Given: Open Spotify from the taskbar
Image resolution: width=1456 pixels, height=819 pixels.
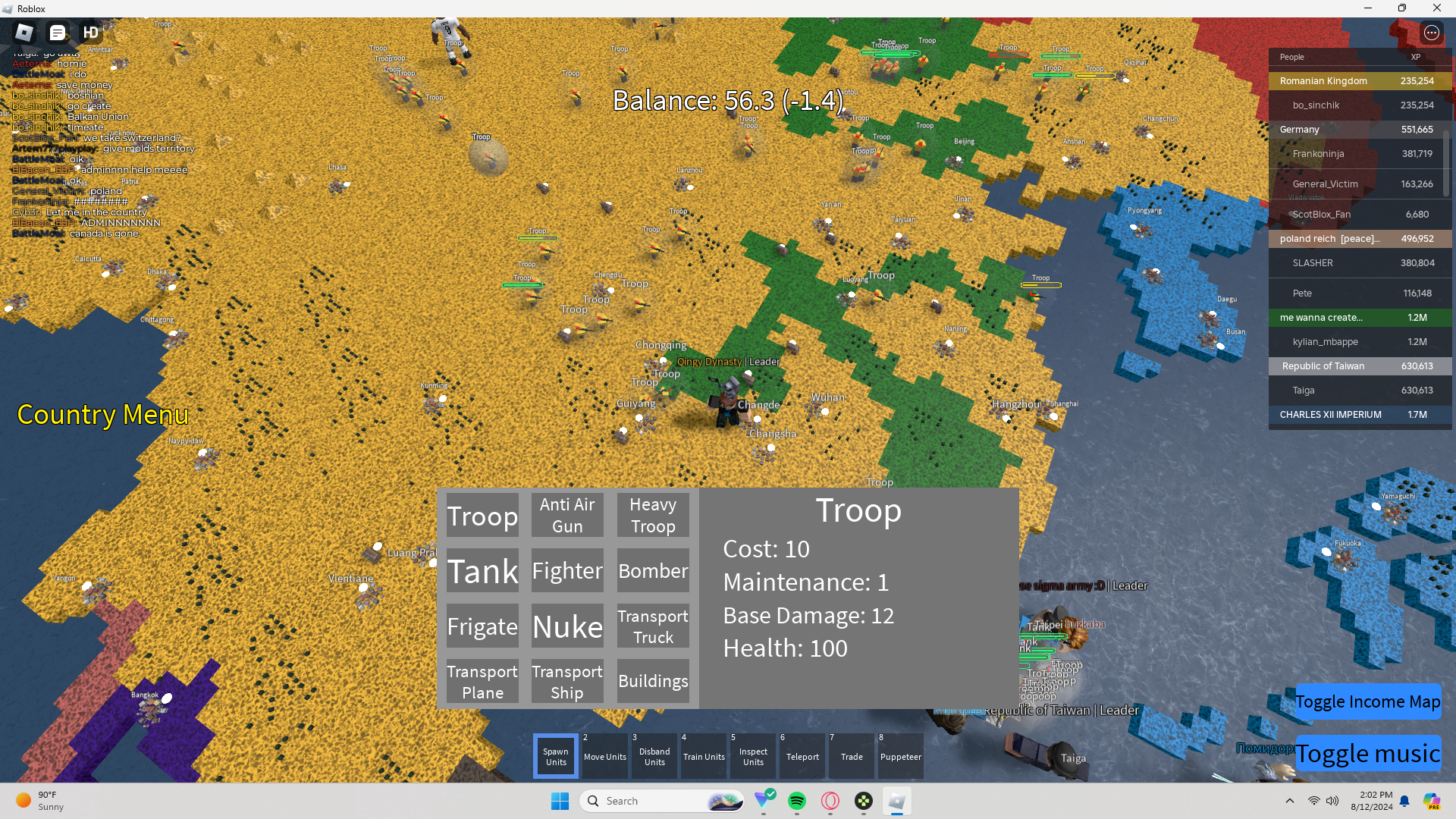Looking at the screenshot, I should click(797, 801).
